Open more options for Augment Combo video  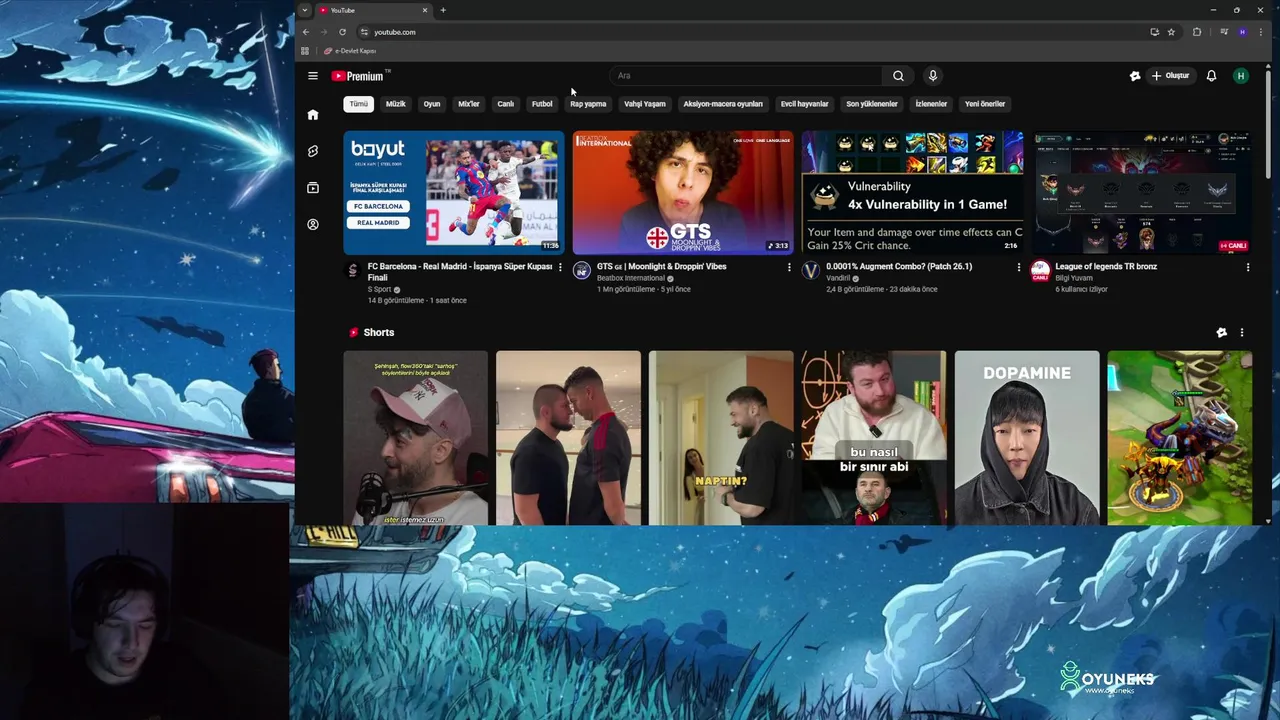pyautogui.click(x=1019, y=267)
